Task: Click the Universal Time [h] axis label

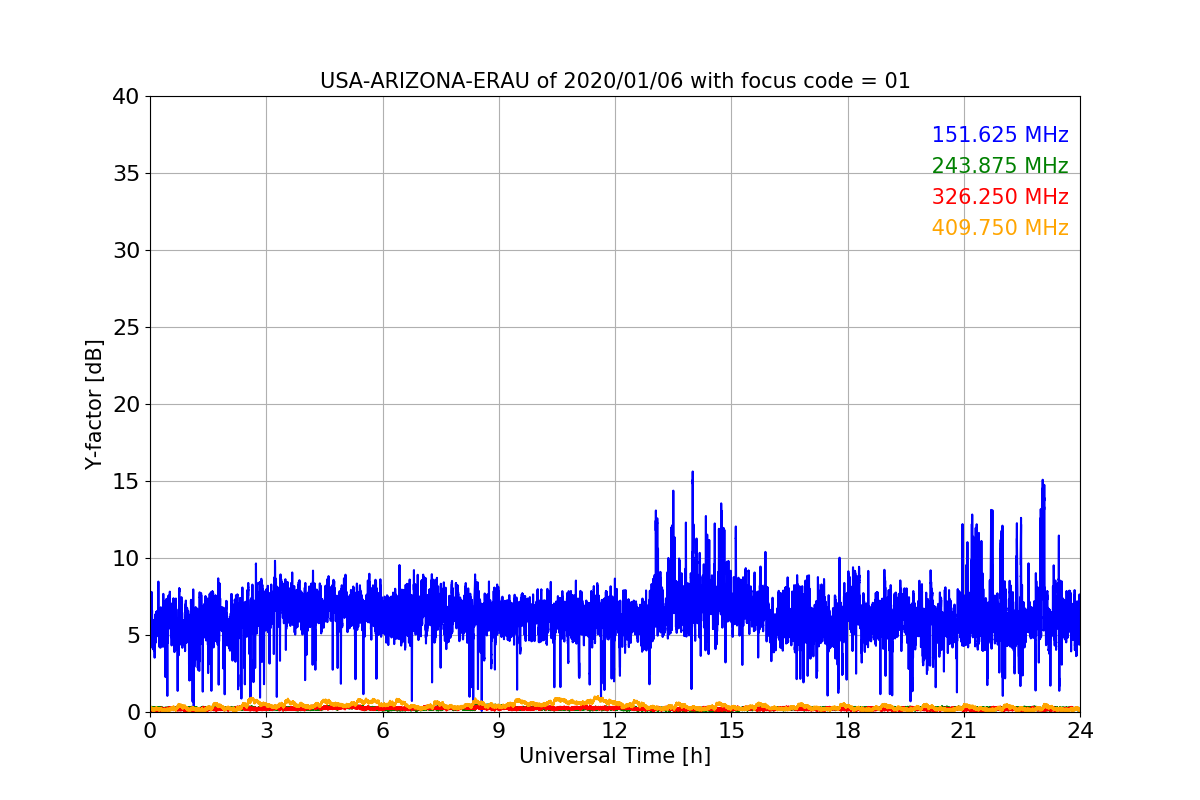Action: pos(615,756)
